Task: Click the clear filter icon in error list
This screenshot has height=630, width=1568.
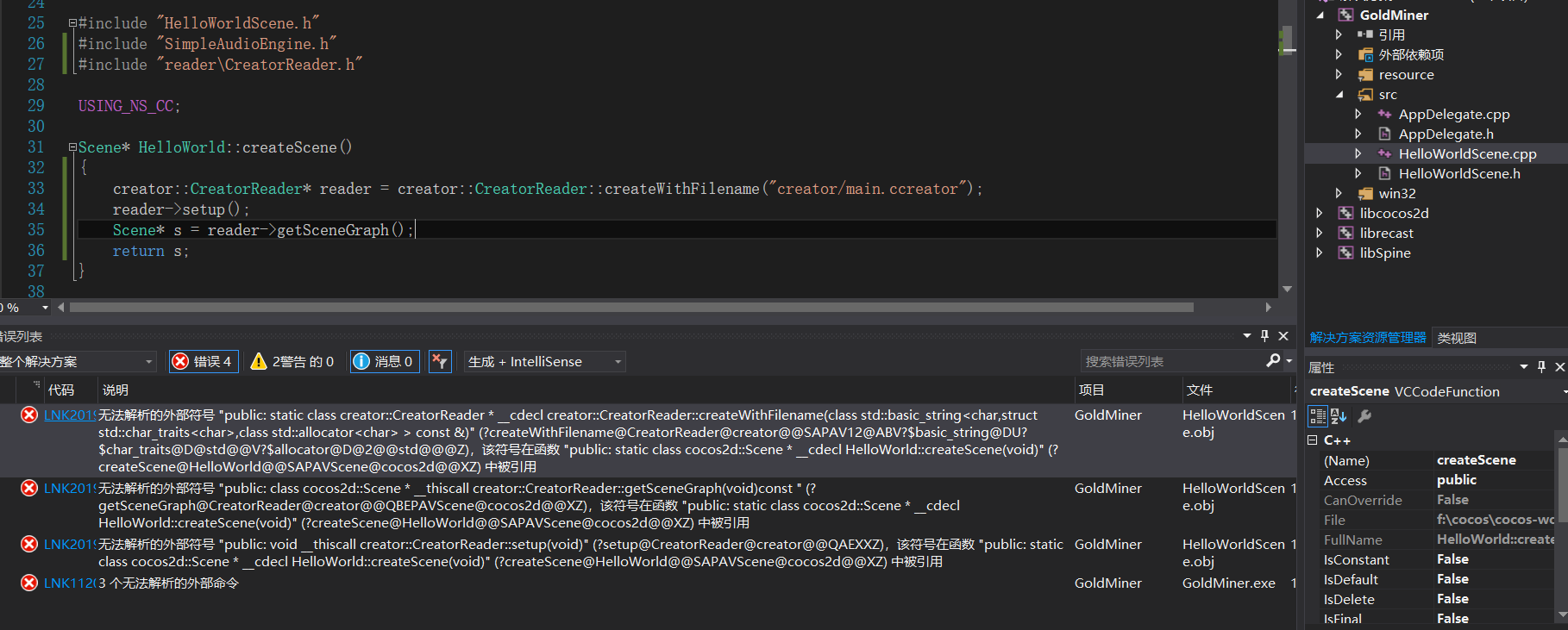Action: [x=440, y=362]
